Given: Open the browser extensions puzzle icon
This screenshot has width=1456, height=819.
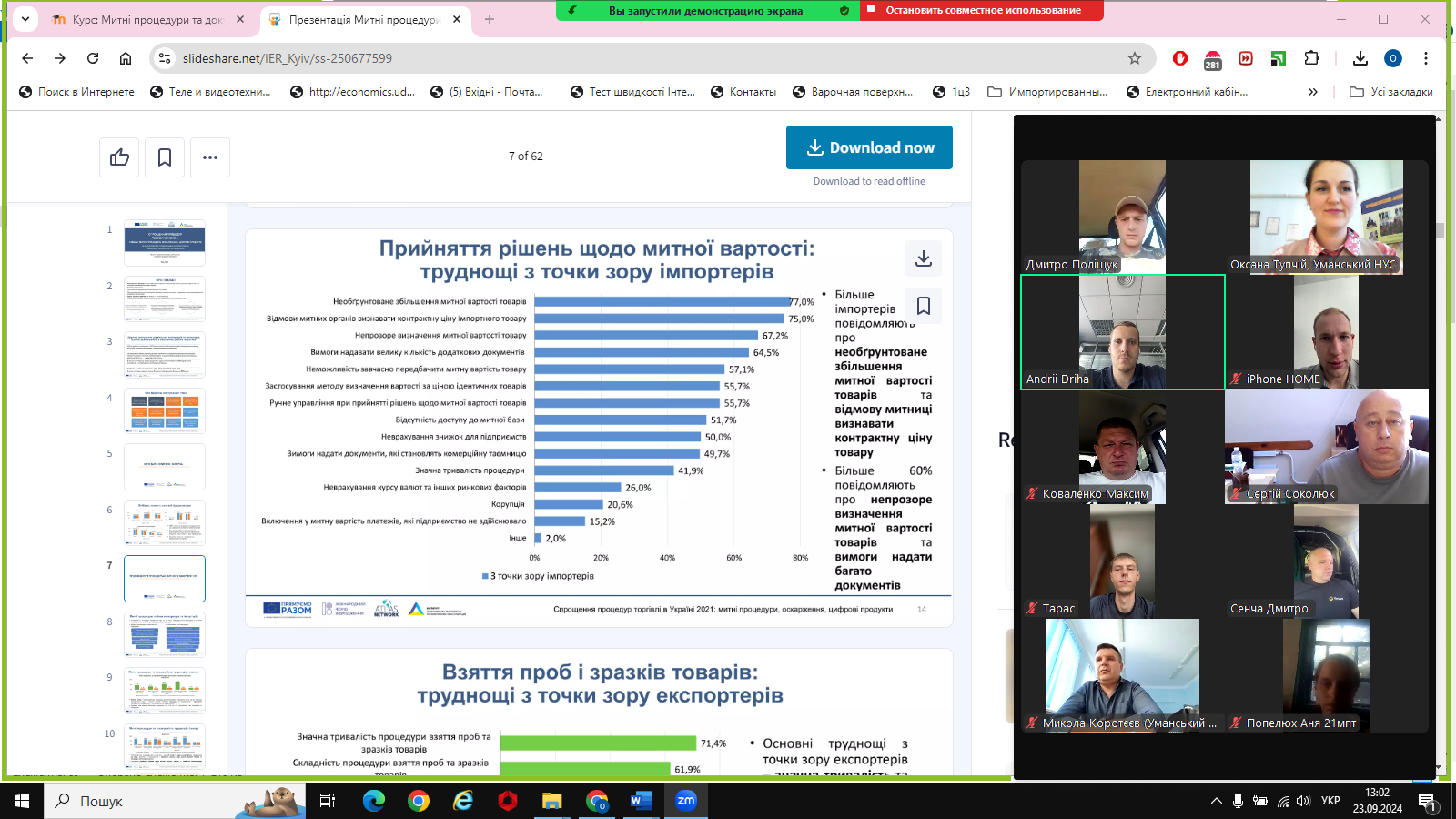Looking at the screenshot, I should pyautogui.click(x=1311, y=58).
